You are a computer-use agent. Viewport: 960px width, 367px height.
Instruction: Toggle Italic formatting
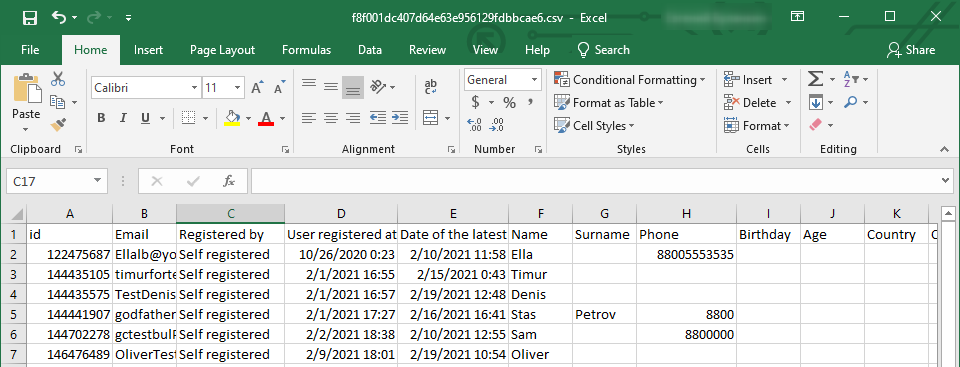(123, 118)
